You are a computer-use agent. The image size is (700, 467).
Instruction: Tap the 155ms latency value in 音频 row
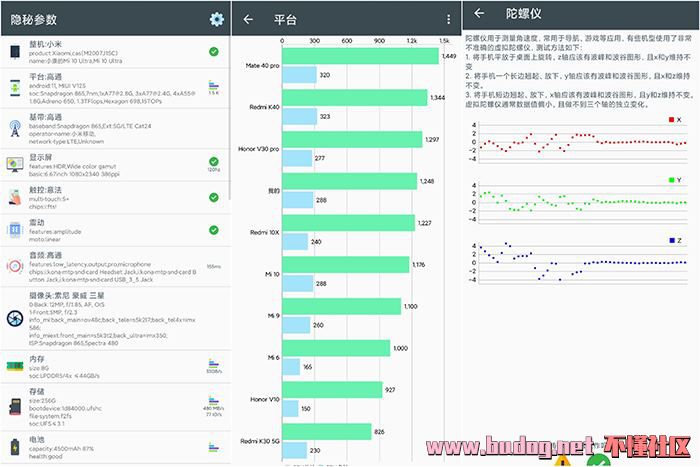tap(214, 267)
